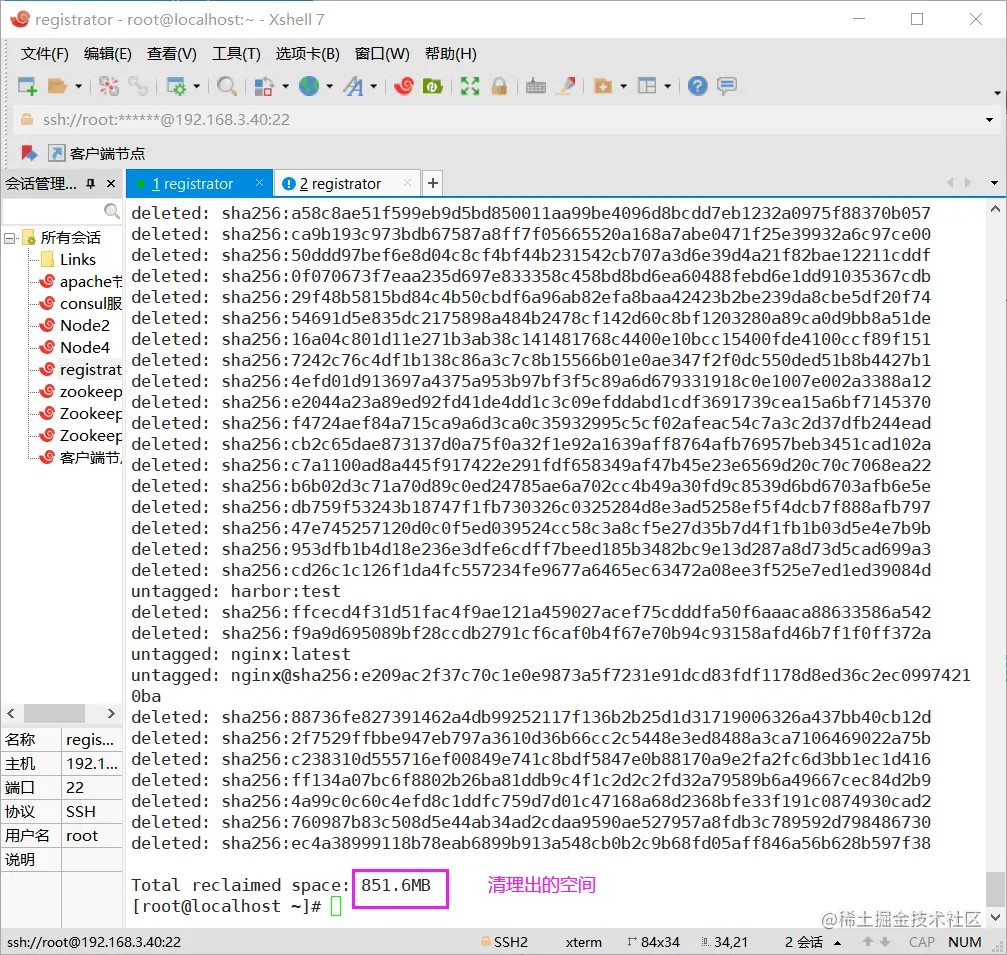Click the Font toolbar icon
The height and width of the screenshot is (955, 1007).
click(353, 86)
